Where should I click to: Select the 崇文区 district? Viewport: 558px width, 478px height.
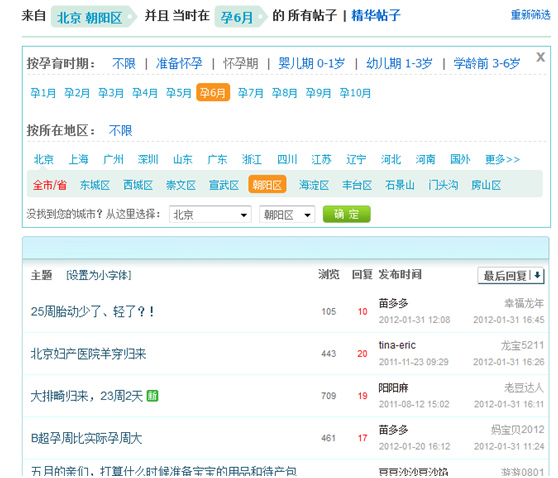181,185
